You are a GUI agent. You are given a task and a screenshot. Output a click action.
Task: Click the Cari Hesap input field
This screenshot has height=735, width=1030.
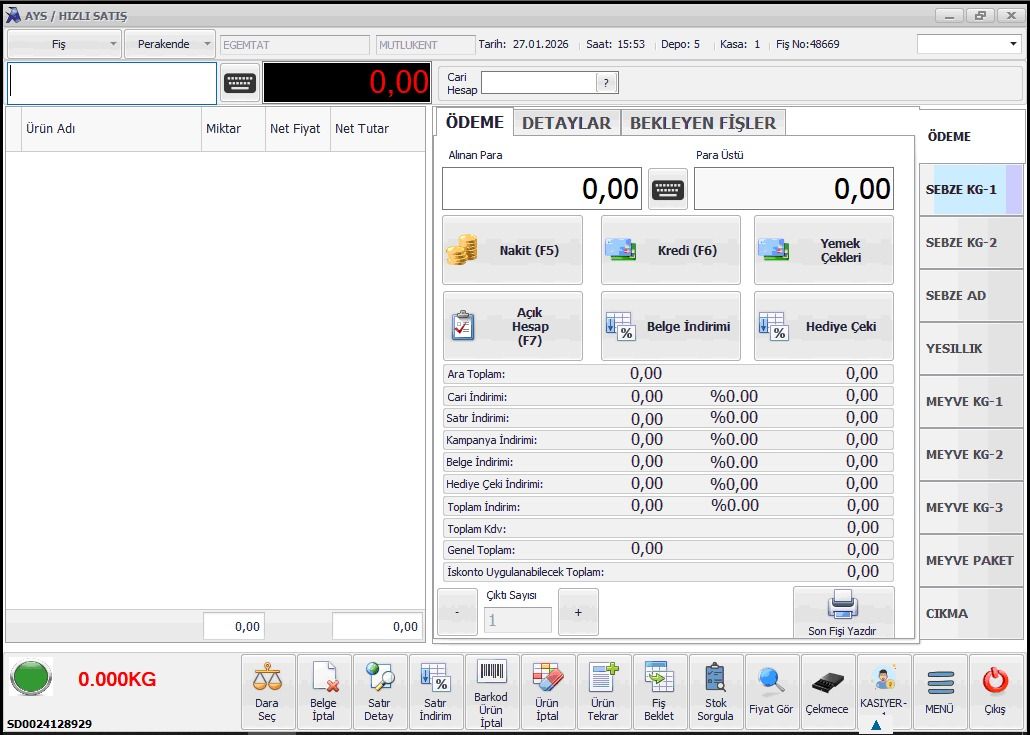tap(538, 83)
